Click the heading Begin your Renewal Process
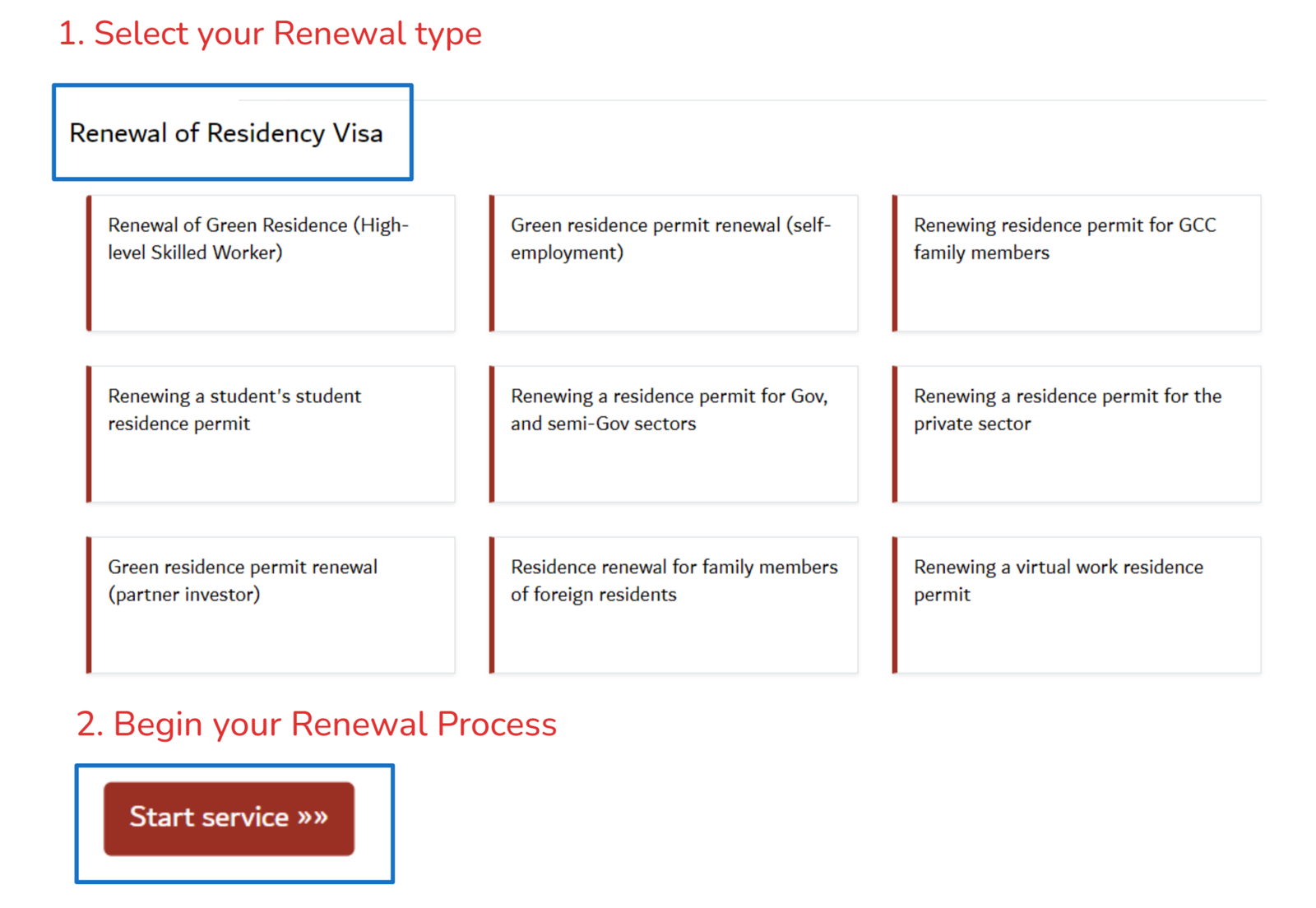Screen dimensions: 1316x908 pos(317,725)
